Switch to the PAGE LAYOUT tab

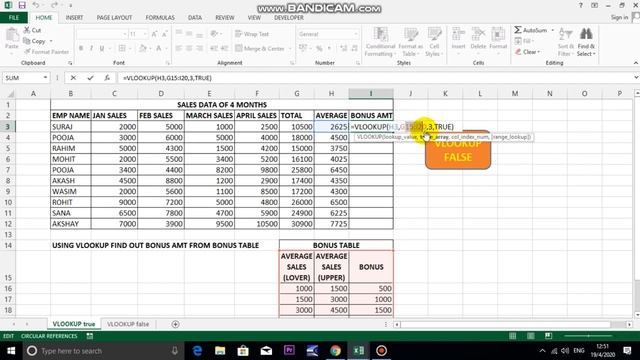114,18
